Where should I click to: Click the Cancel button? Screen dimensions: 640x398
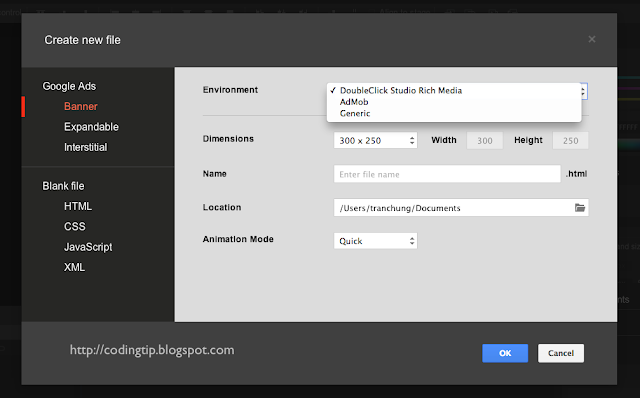[x=561, y=353]
